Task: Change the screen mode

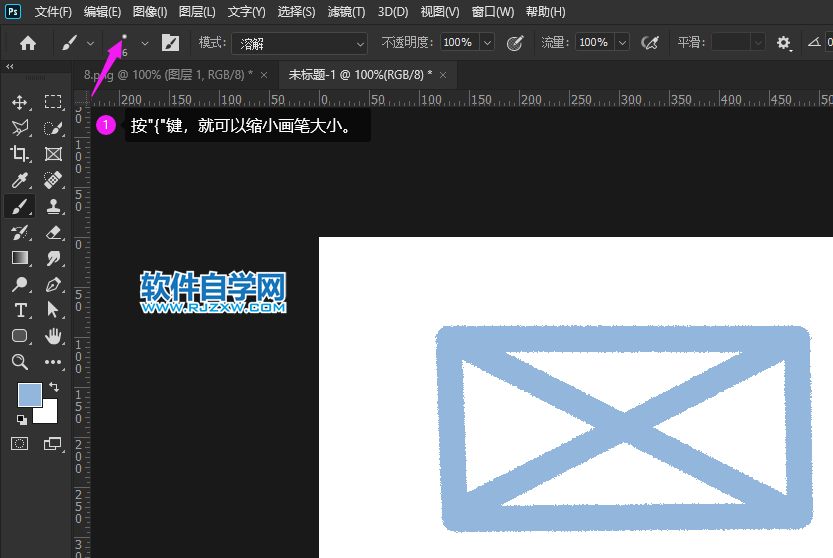Action: pos(52,444)
